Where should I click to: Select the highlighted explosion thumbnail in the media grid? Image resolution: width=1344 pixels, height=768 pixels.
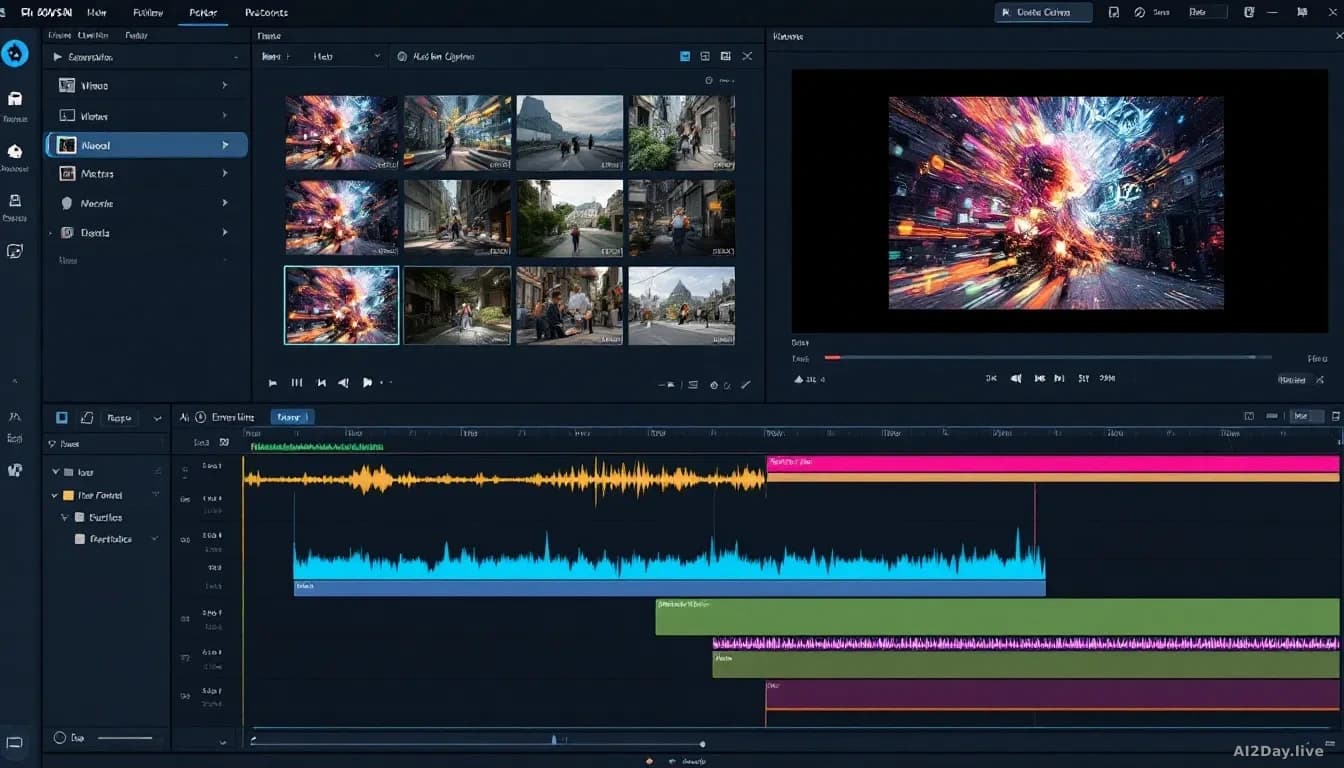342,305
